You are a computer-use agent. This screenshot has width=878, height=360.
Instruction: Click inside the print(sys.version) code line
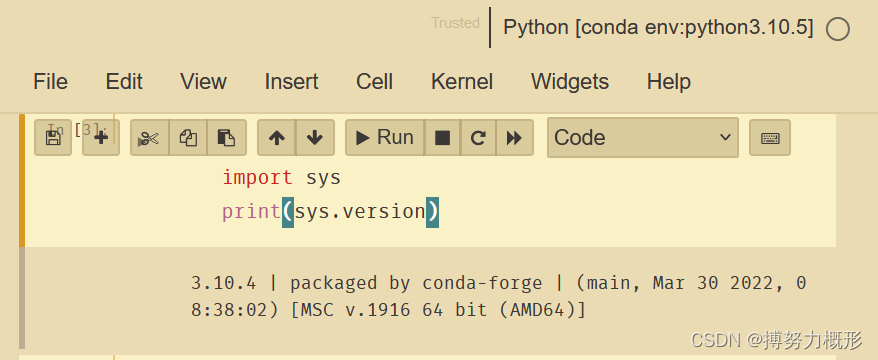(330, 212)
